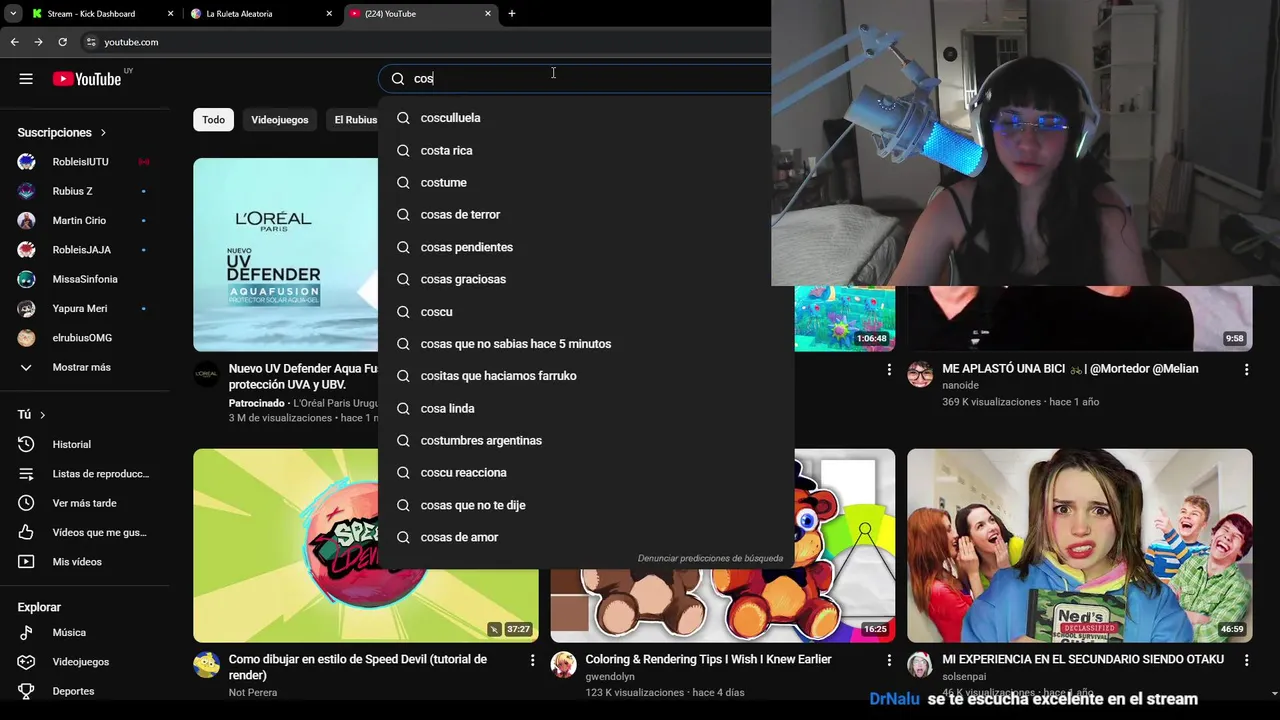Click the browser forward arrow

pyautogui.click(x=38, y=42)
